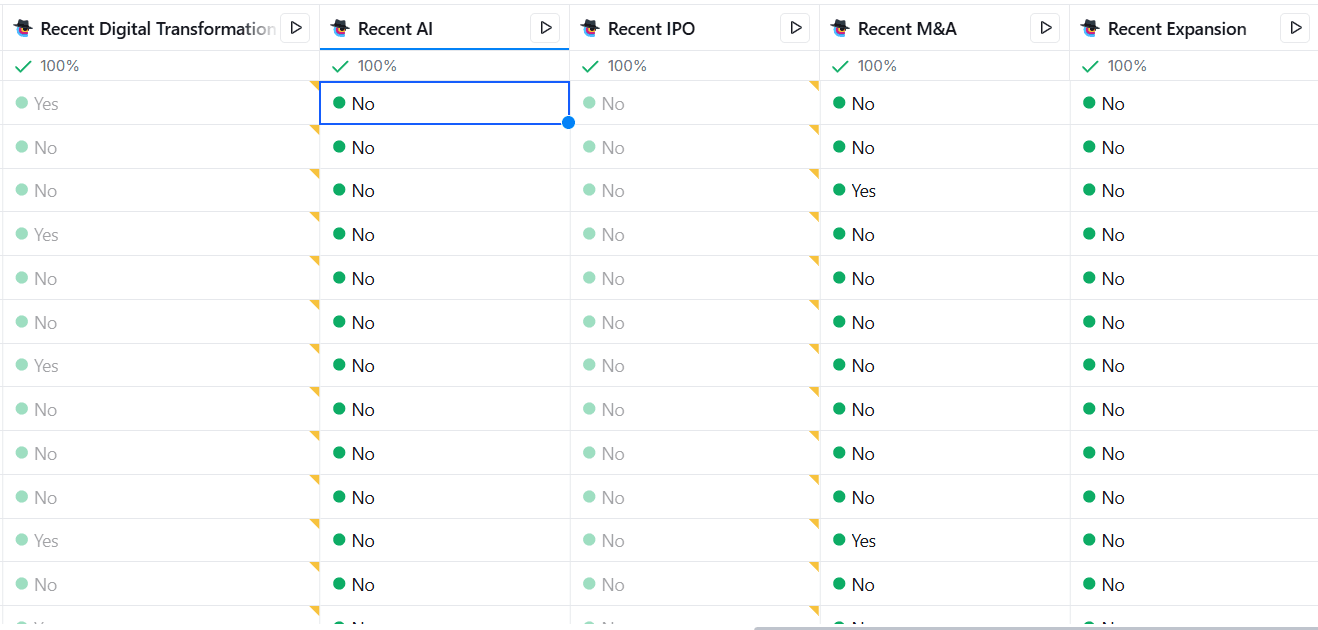Click the agent icon beside Recent Expansion
1318x630 pixels.
pyautogui.click(x=1090, y=28)
